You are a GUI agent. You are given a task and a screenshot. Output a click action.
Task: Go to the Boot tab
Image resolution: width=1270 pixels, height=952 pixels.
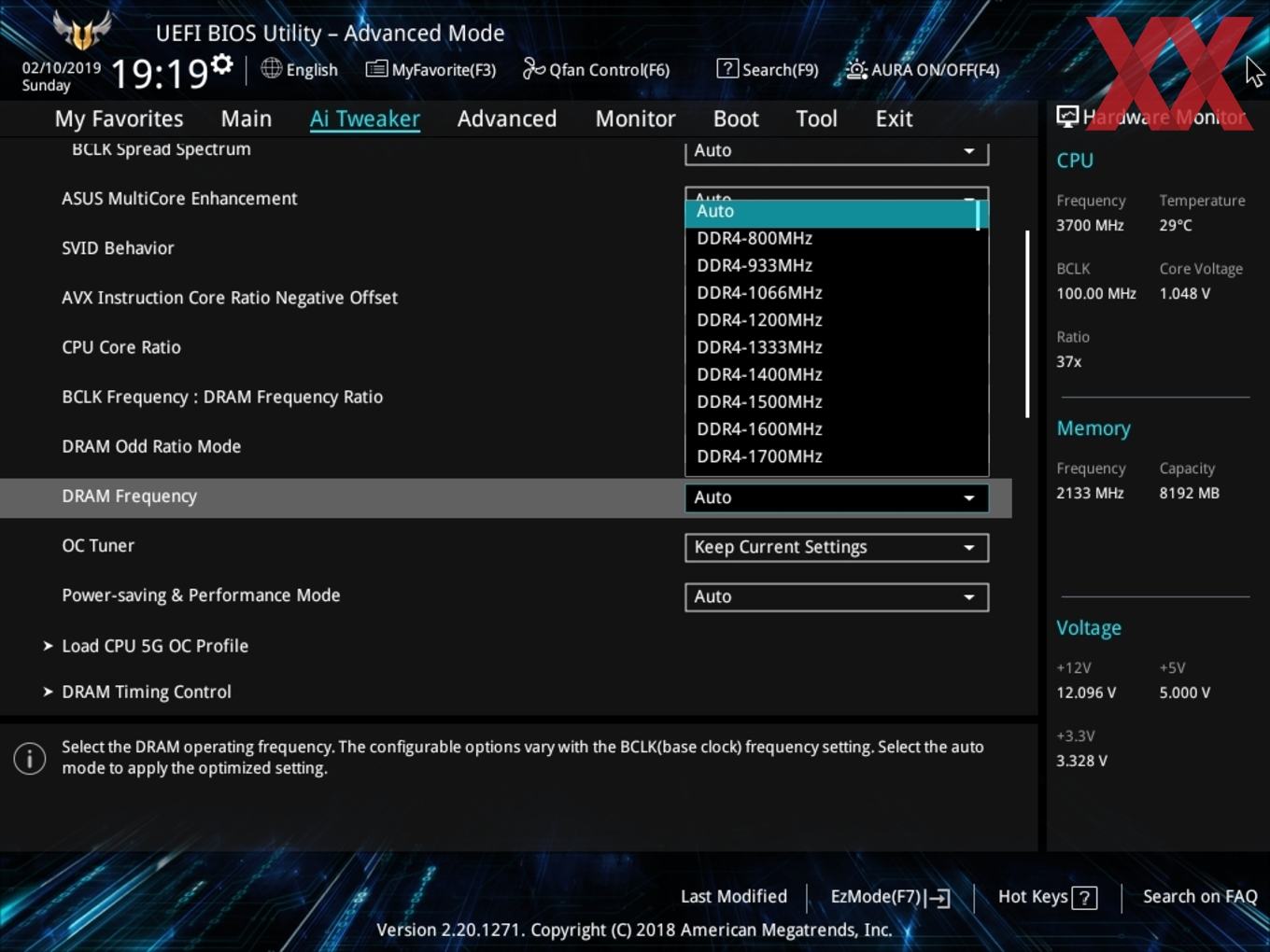[x=736, y=119]
